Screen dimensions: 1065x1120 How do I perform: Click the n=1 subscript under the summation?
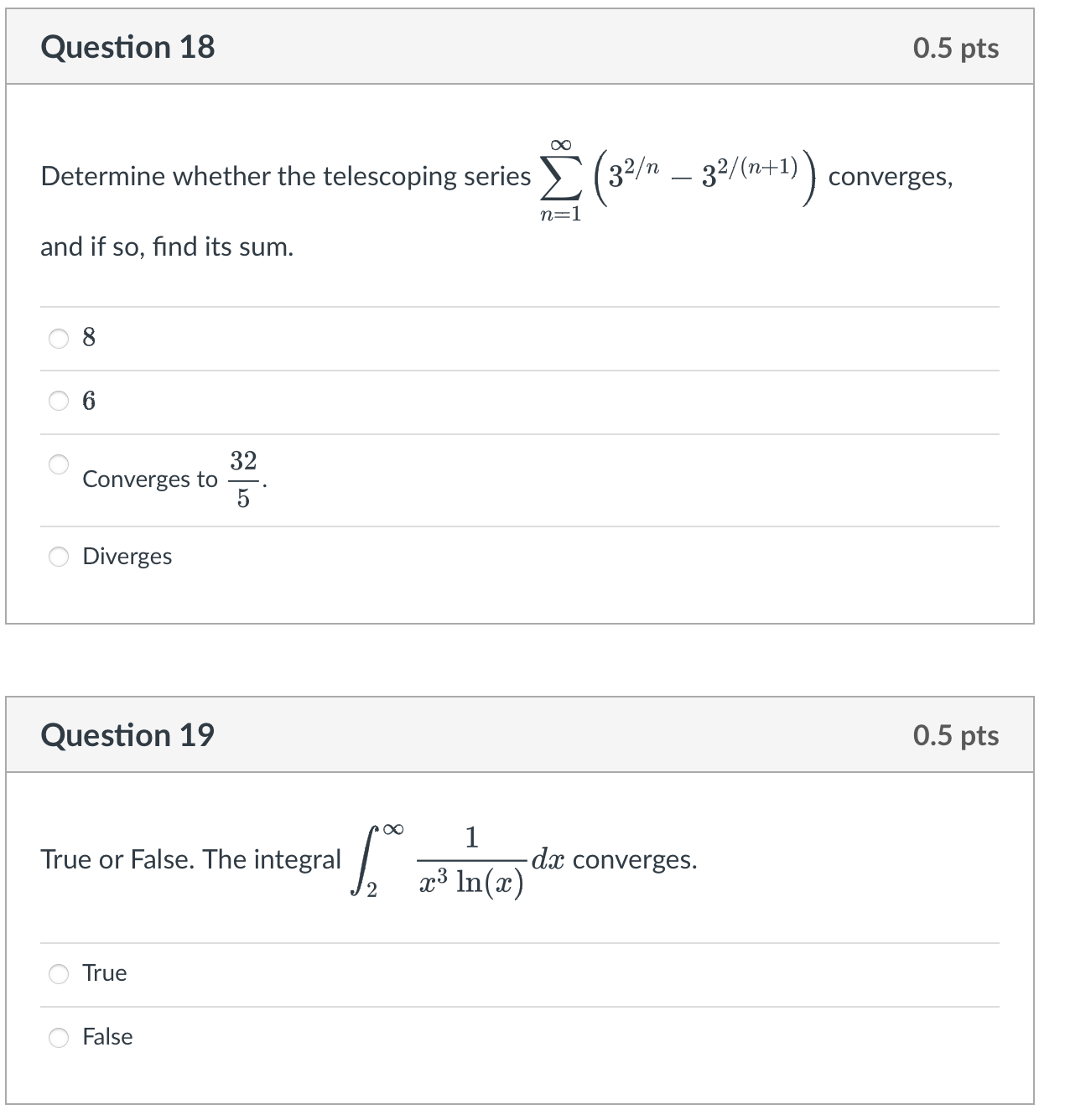(562, 212)
